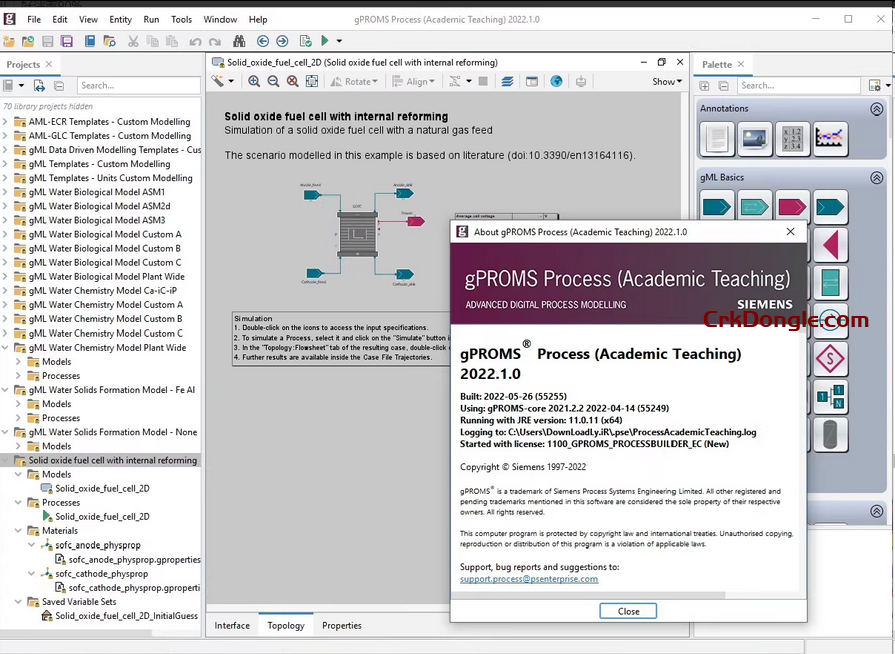Open the Find tool in main toolbar

[239, 42]
